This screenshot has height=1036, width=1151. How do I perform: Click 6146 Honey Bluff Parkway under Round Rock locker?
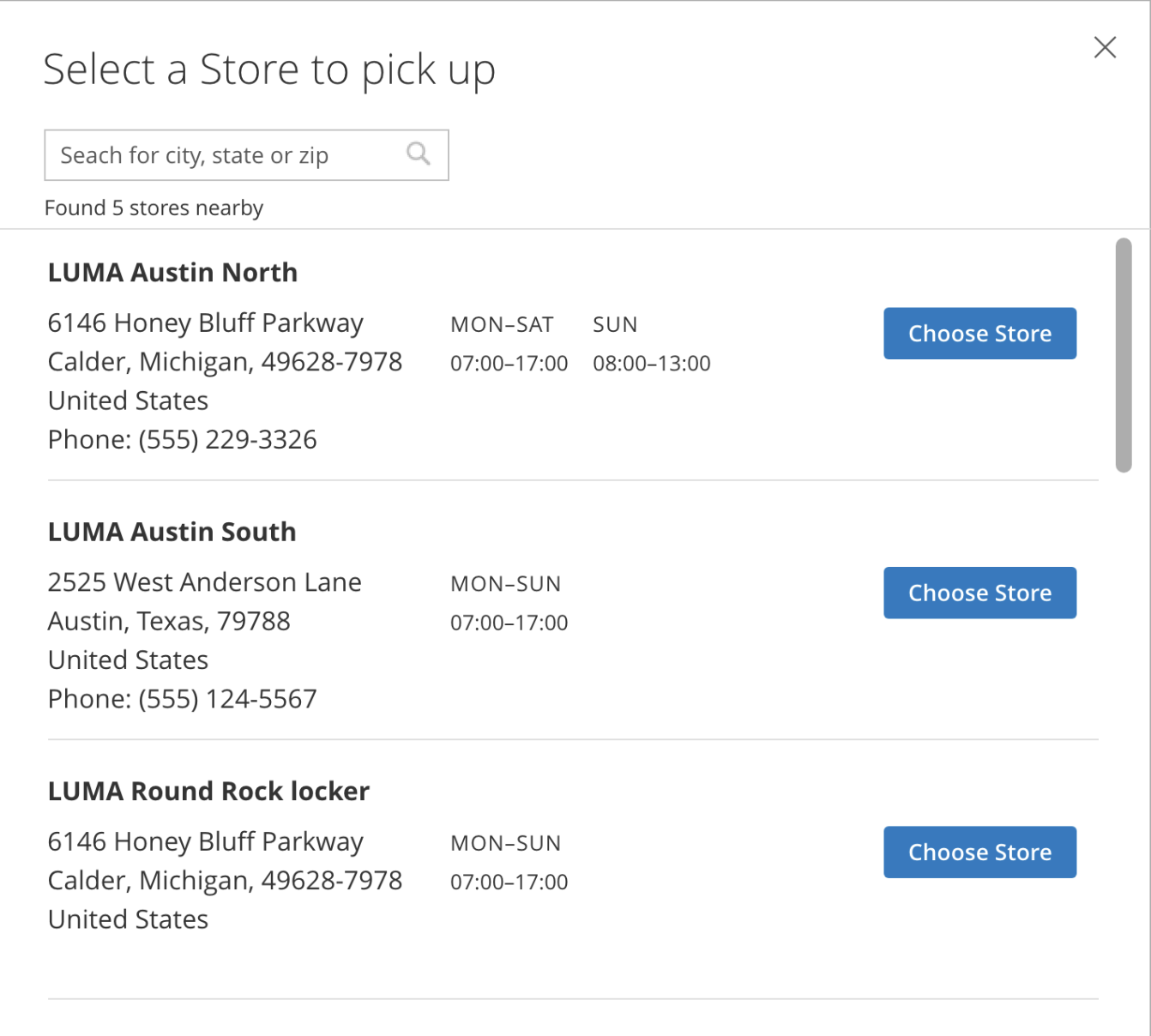(x=205, y=841)
